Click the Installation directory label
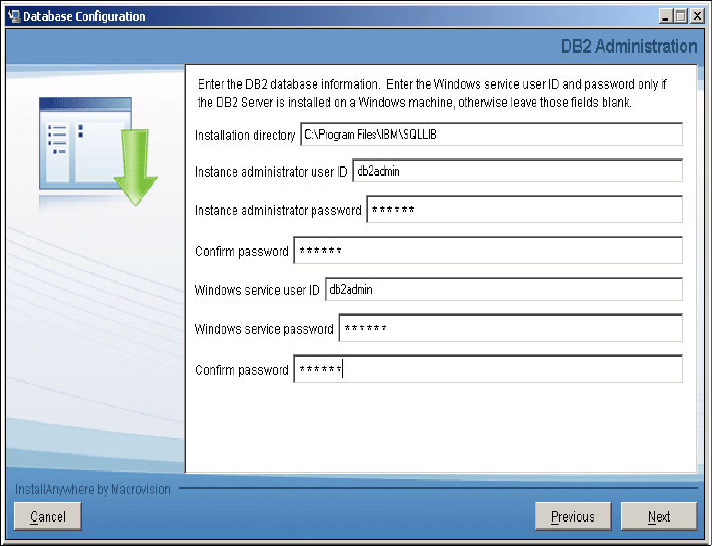 (x=245, y=135)
